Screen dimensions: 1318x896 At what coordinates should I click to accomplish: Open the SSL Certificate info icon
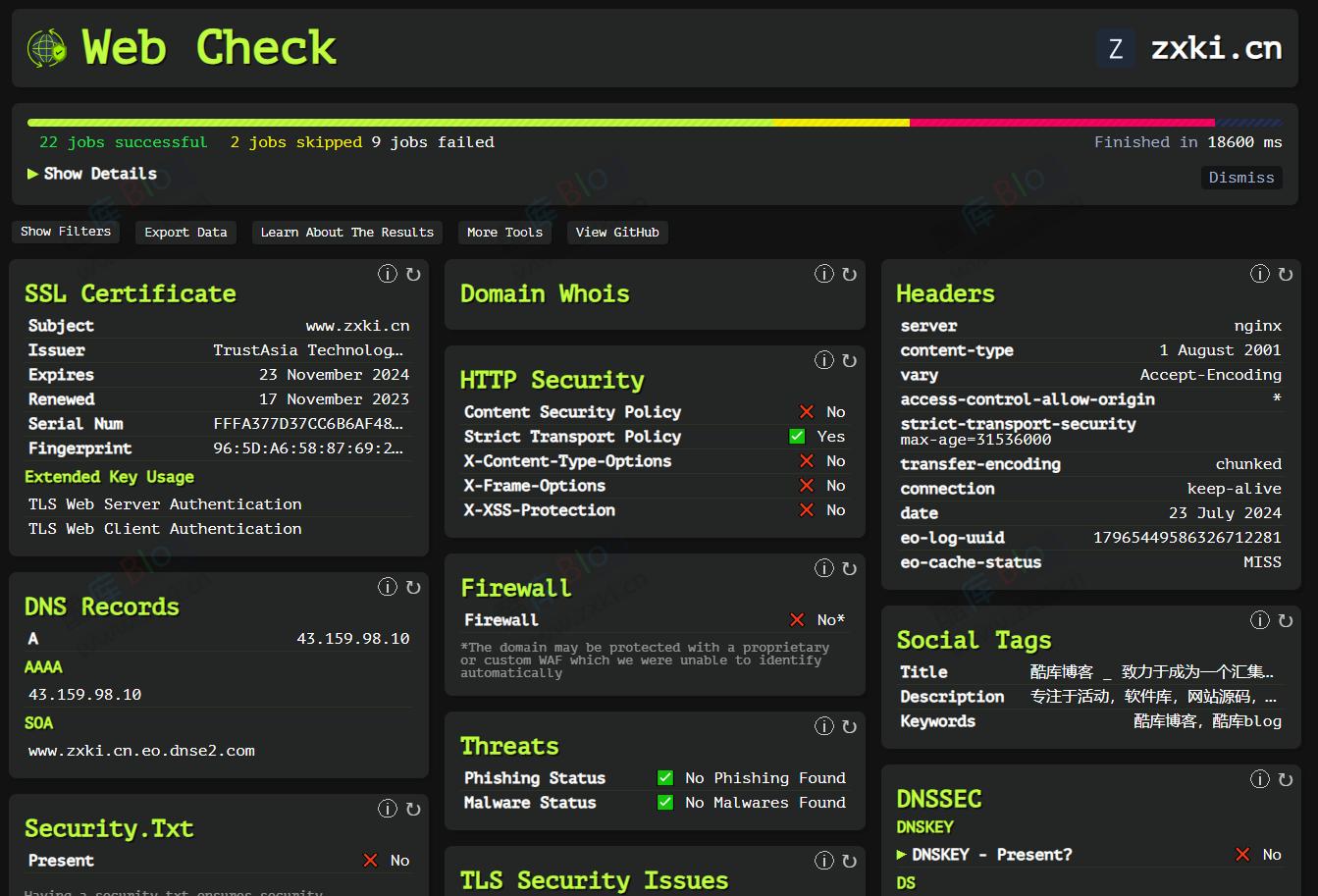point(387,274)
